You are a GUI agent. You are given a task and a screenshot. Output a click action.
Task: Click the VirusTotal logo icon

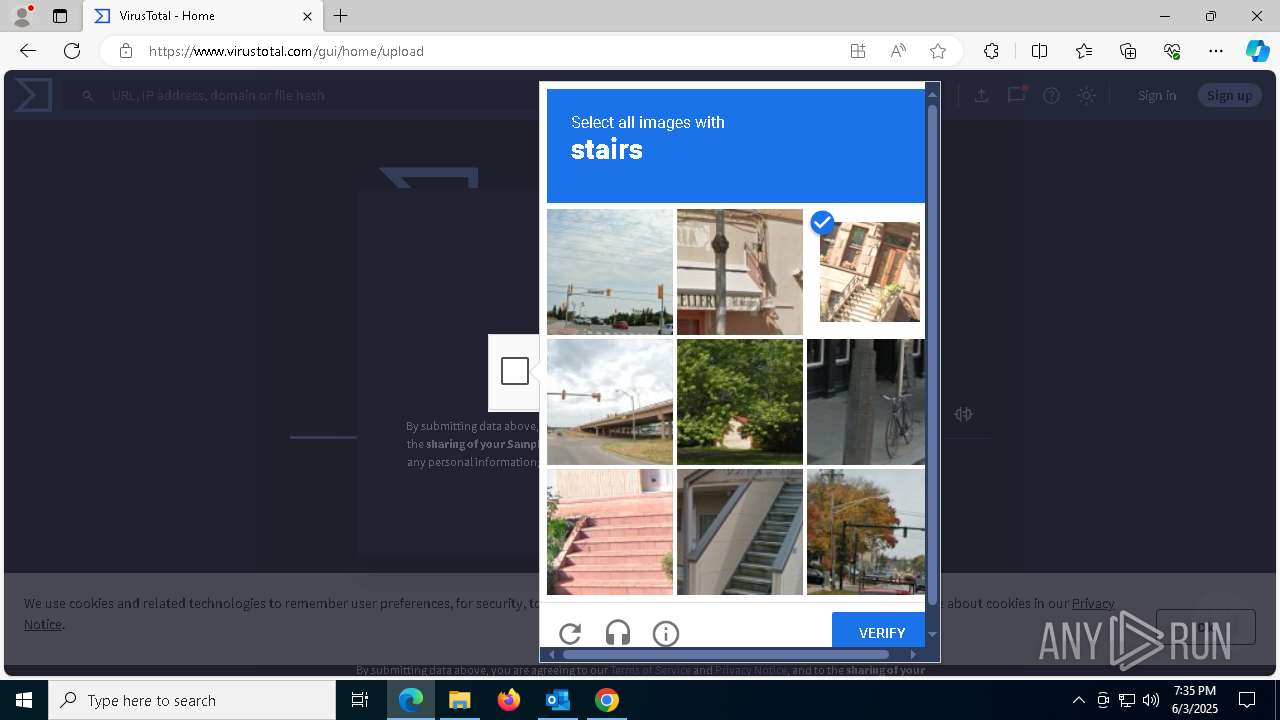(x=33, y=95)
